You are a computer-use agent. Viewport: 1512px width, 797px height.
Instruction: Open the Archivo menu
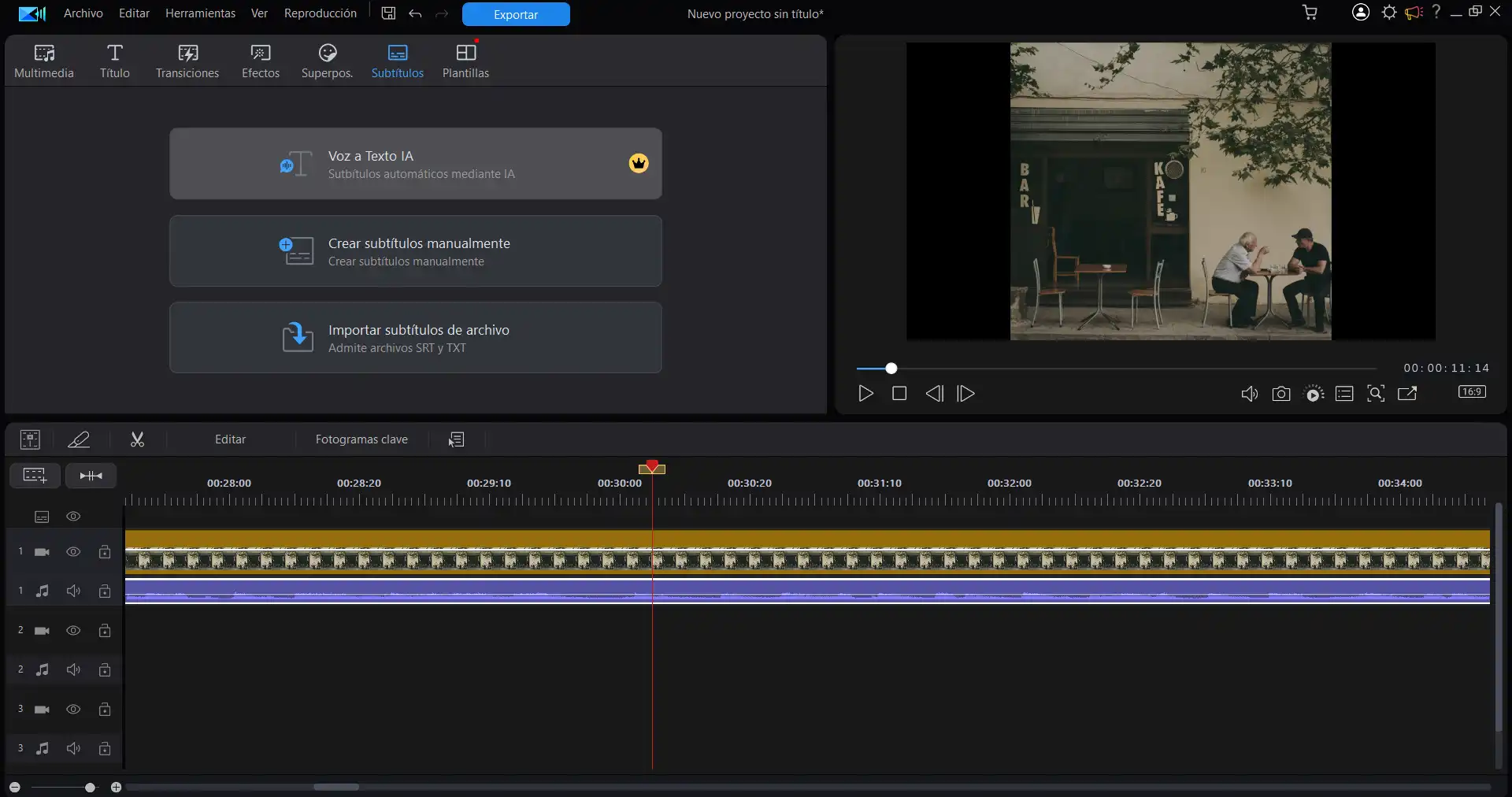coord(81,13)
